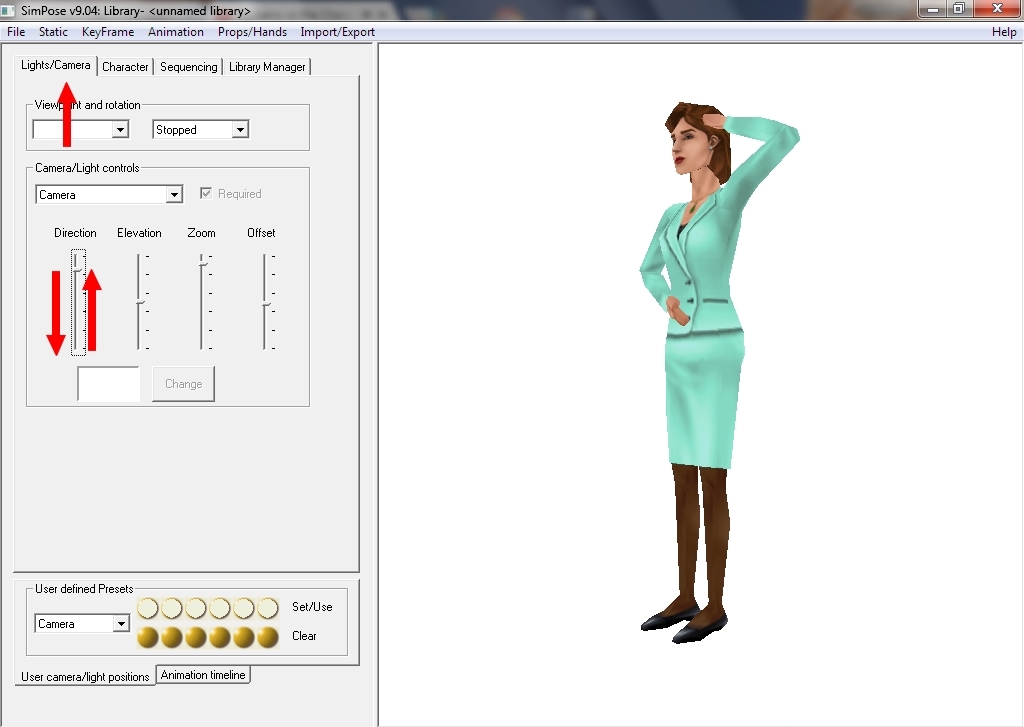Screen dimensions: 1024x727
Task: Click the first Set/Use preset button
Action: [x=148, y=608]
